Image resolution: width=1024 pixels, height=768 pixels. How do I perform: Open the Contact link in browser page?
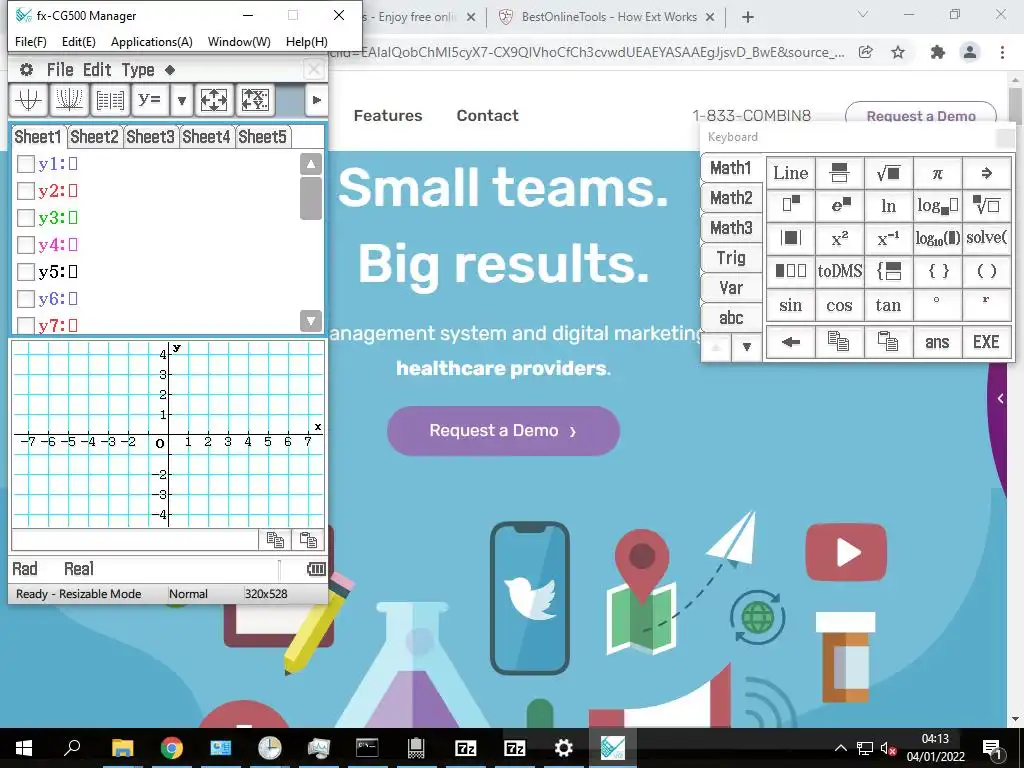click(x=487, y=116)
